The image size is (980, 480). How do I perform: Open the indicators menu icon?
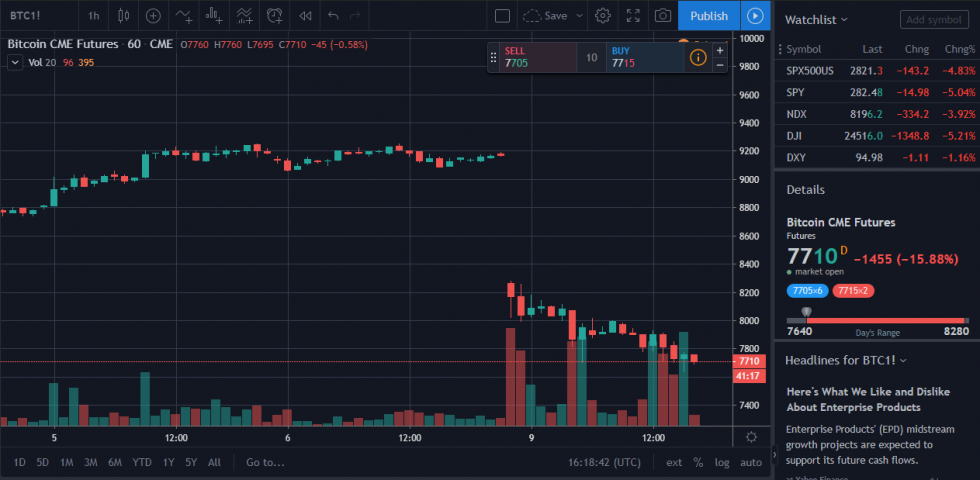[x=184, y=16]
